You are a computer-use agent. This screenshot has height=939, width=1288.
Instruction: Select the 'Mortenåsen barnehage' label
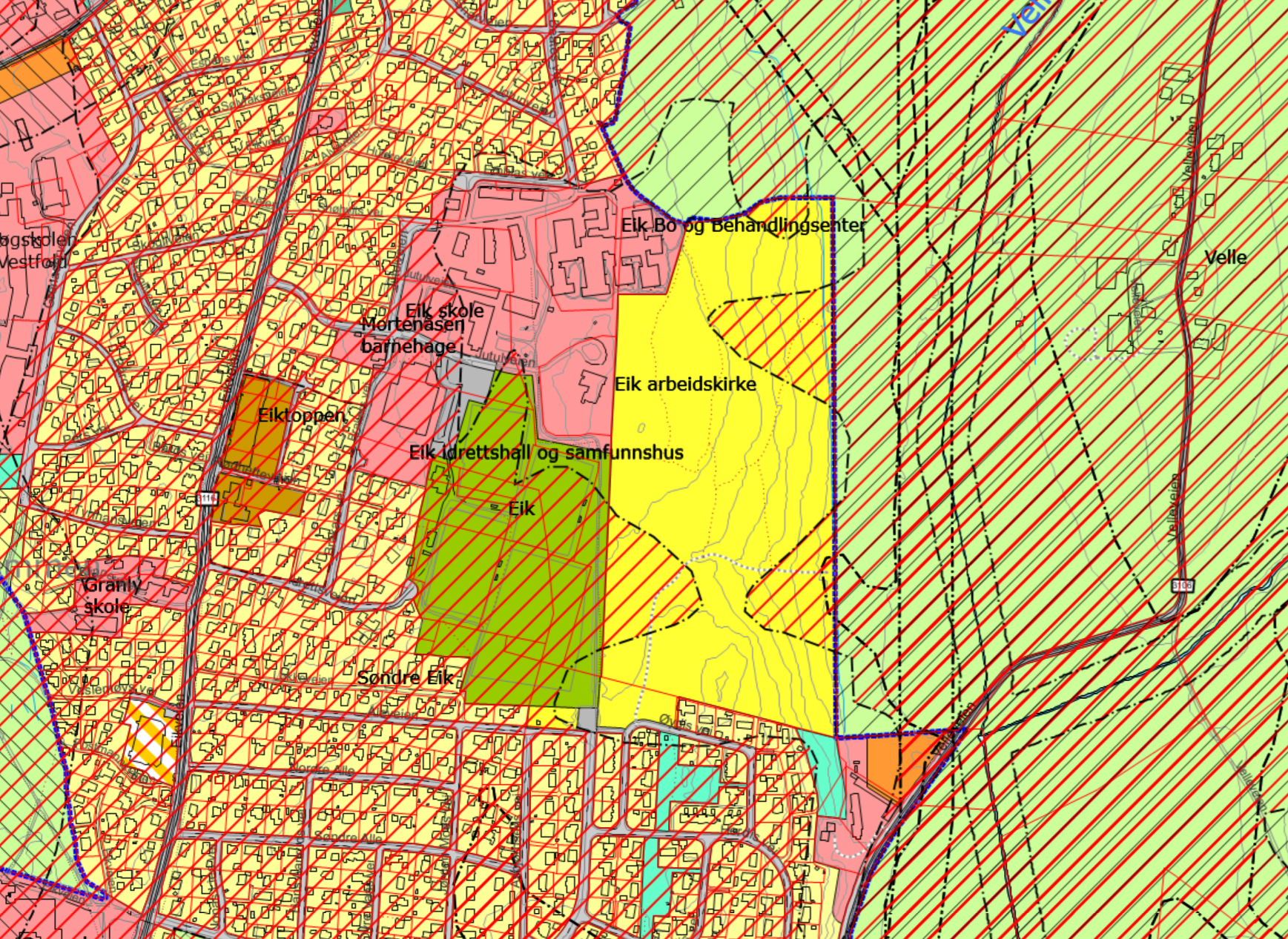(412, 336)
